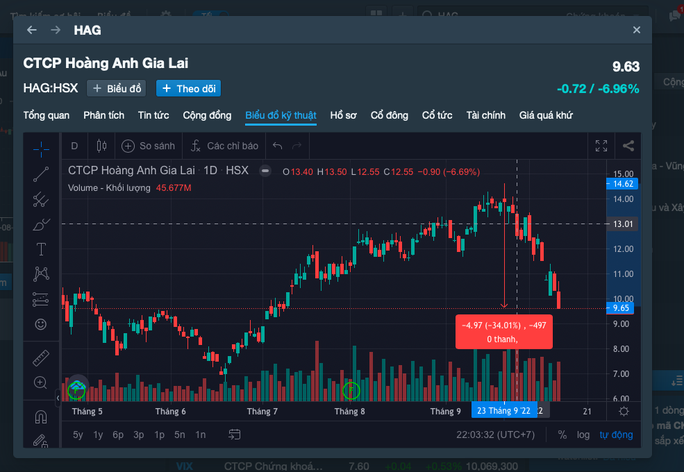Toggle magnet mode for drawings
The image size is (684, 472).
(41, 416)
